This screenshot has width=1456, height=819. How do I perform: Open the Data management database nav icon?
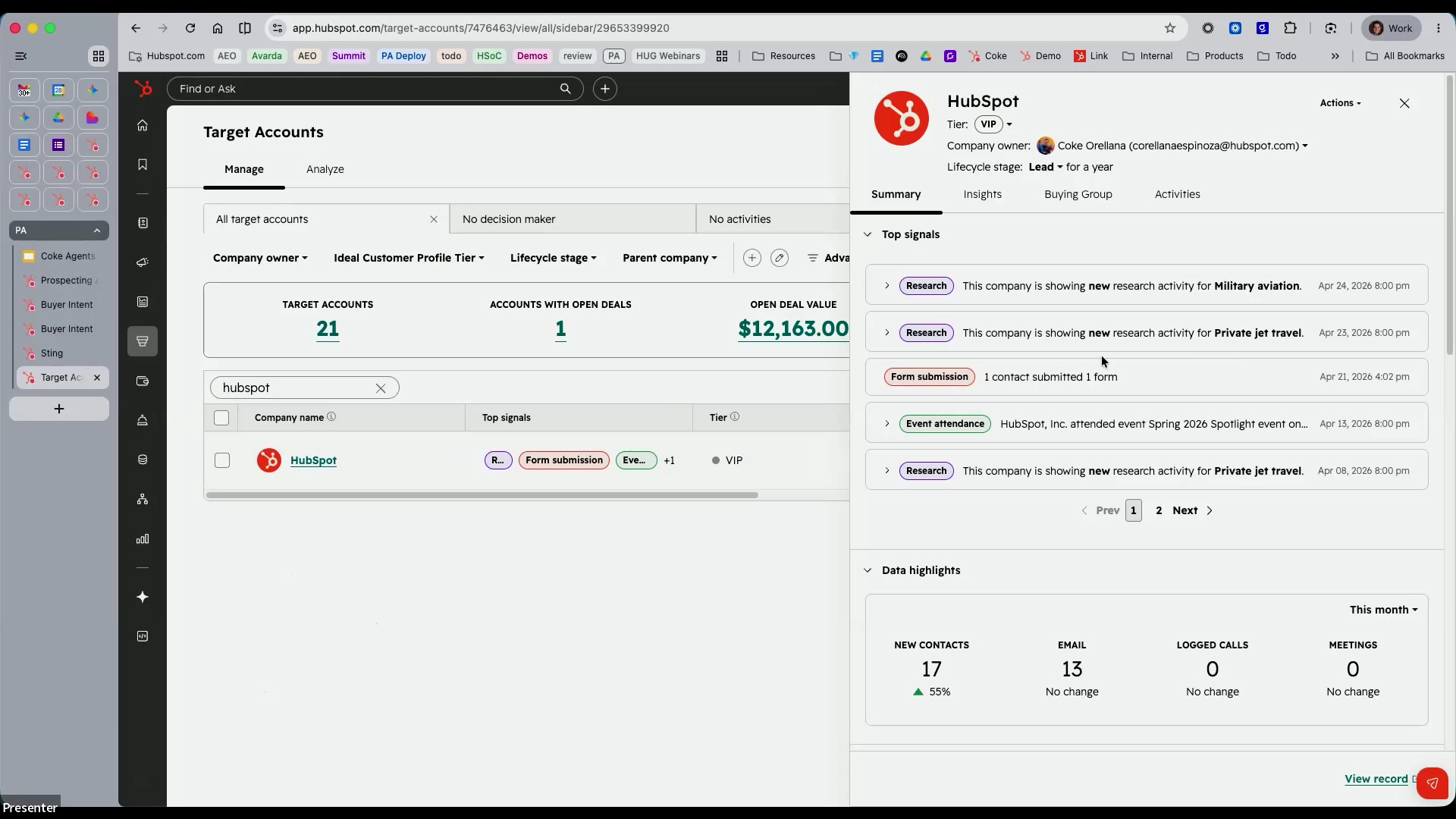point(143,460)
